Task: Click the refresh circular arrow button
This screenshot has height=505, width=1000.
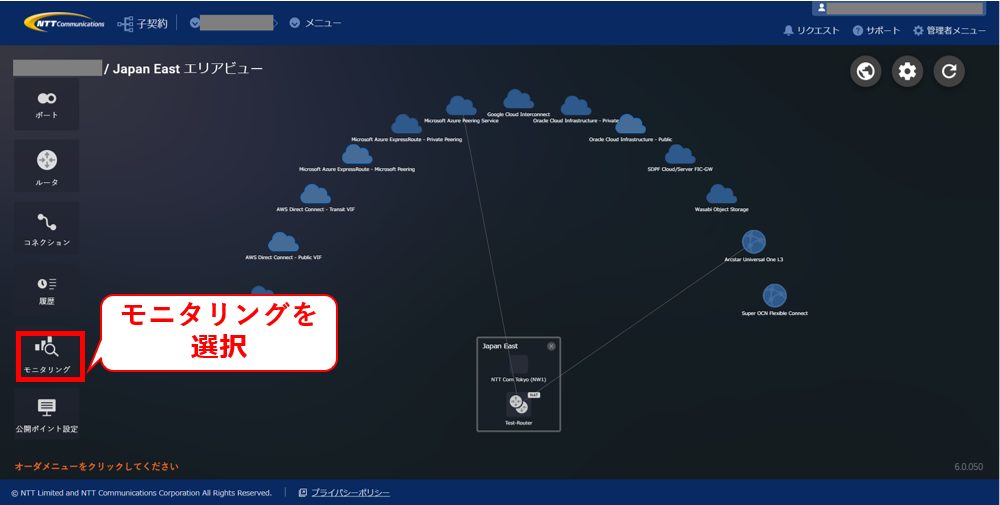Action: [x=949, y=71]
